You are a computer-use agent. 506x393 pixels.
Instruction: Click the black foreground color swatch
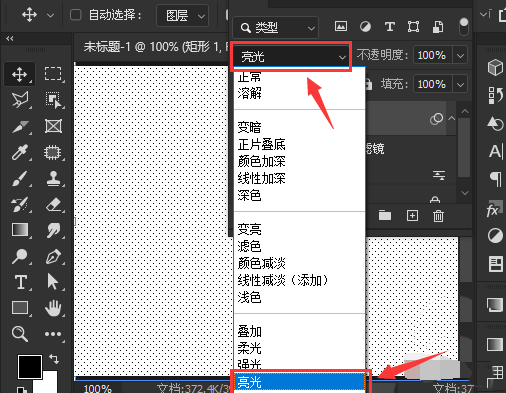pos(30,367)
